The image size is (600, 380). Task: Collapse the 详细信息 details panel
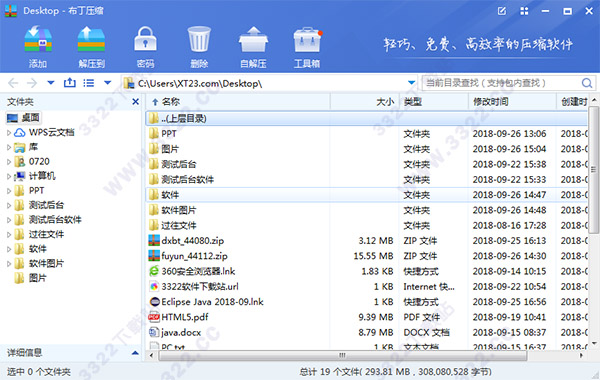(x=135, y=352)
